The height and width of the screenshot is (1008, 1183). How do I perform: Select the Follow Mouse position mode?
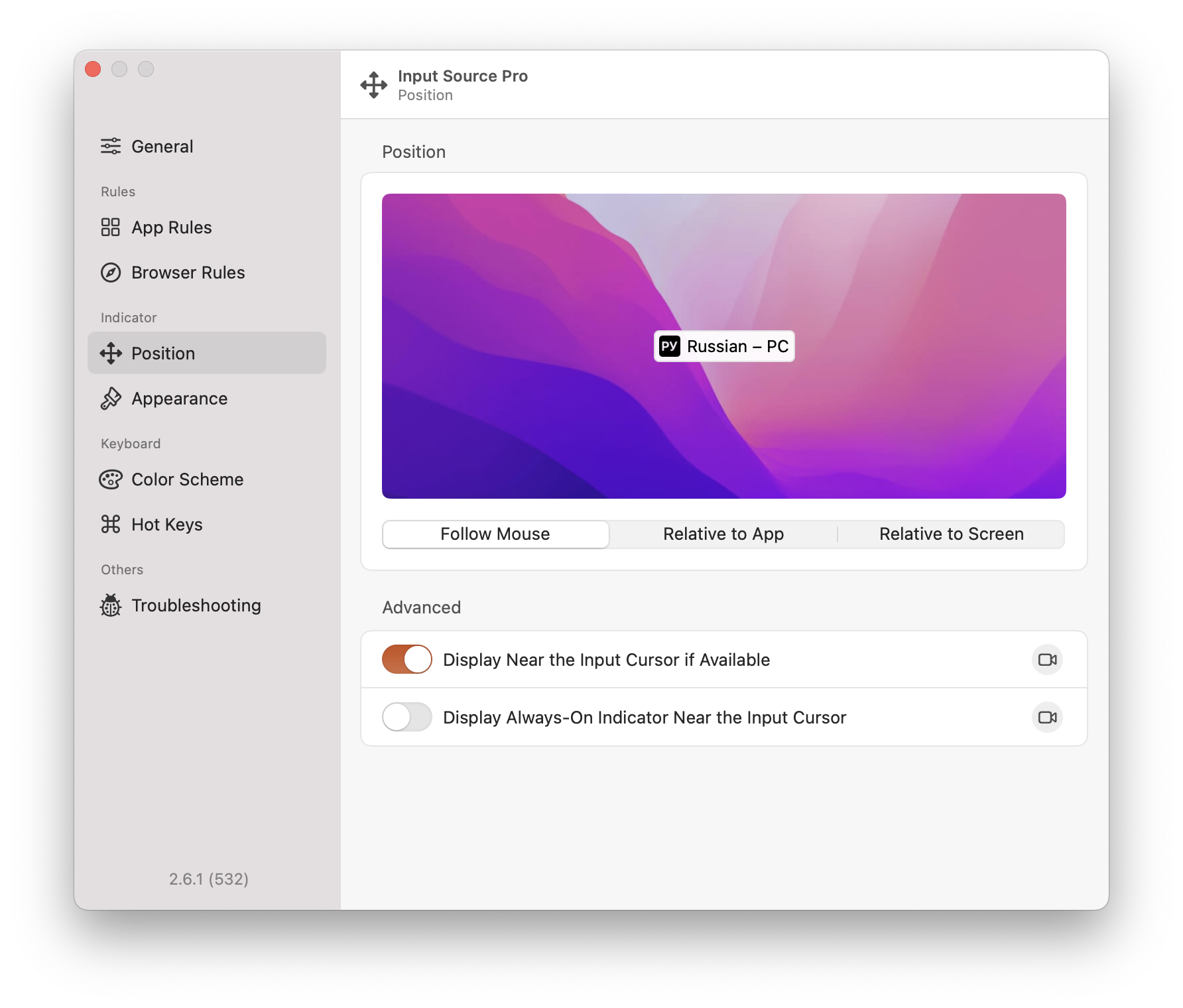(x=495, y=535)
